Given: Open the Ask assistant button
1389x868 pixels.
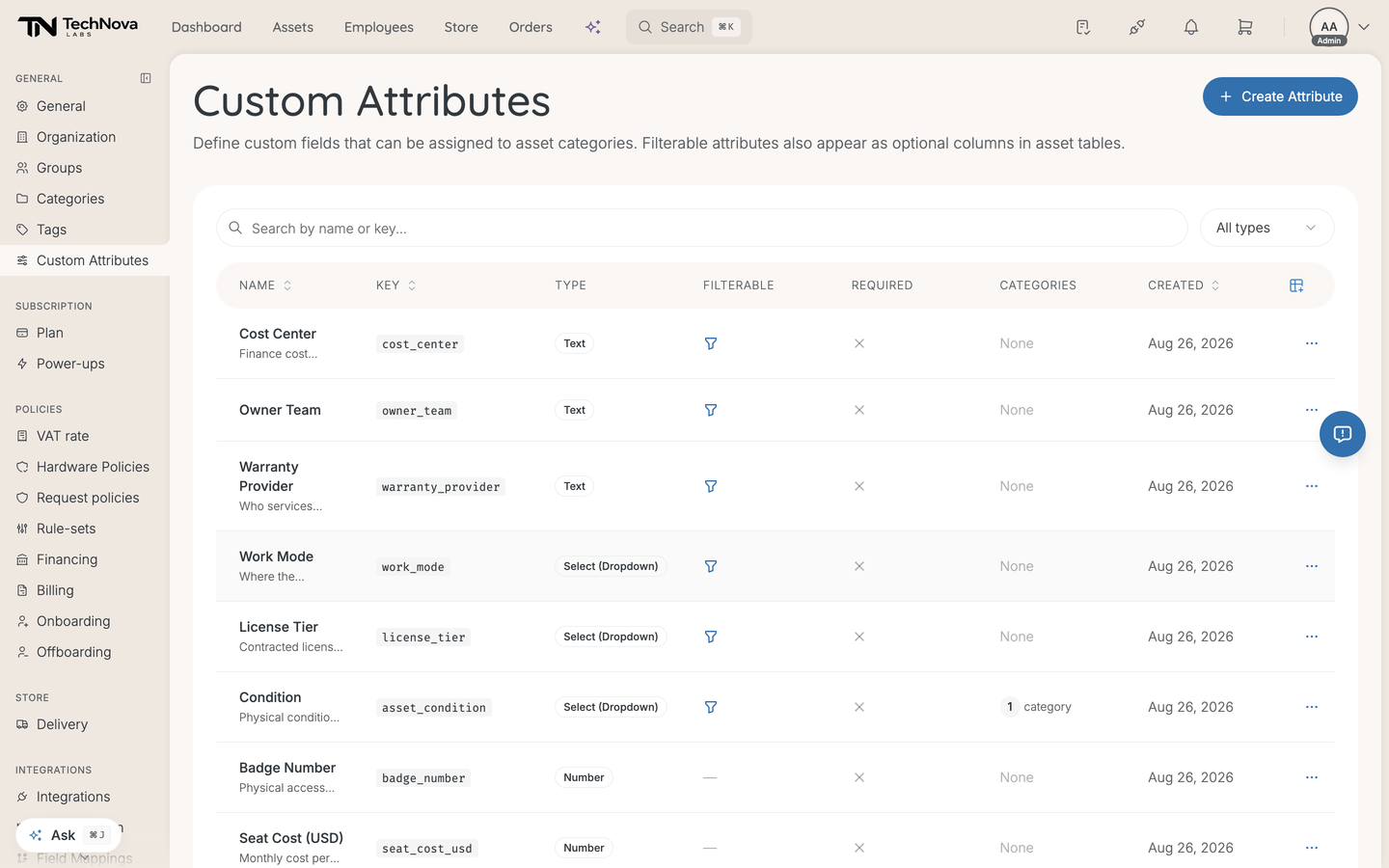Looking at the screenshot, I should click(68, 835).
